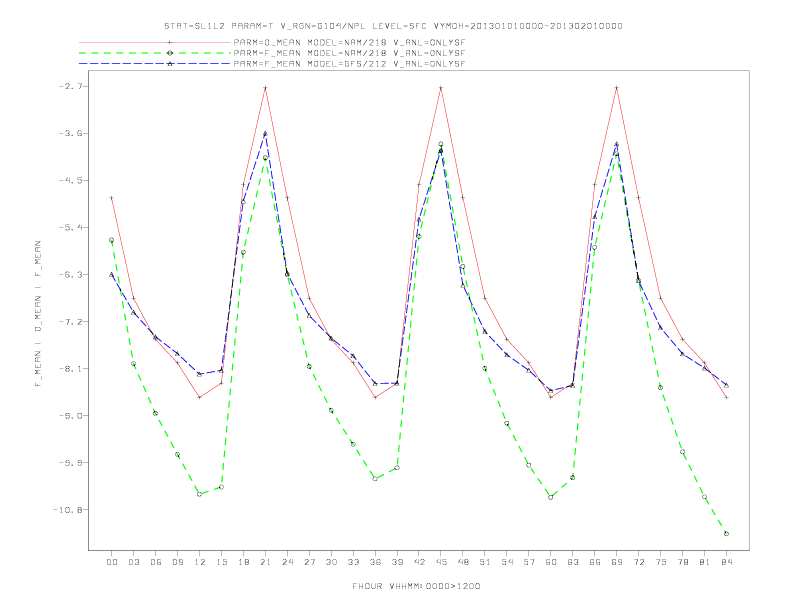Click x-axis tick label 69
Viewport: 792px width, 612px height.
pyautogui.click(x=617, y=562)
